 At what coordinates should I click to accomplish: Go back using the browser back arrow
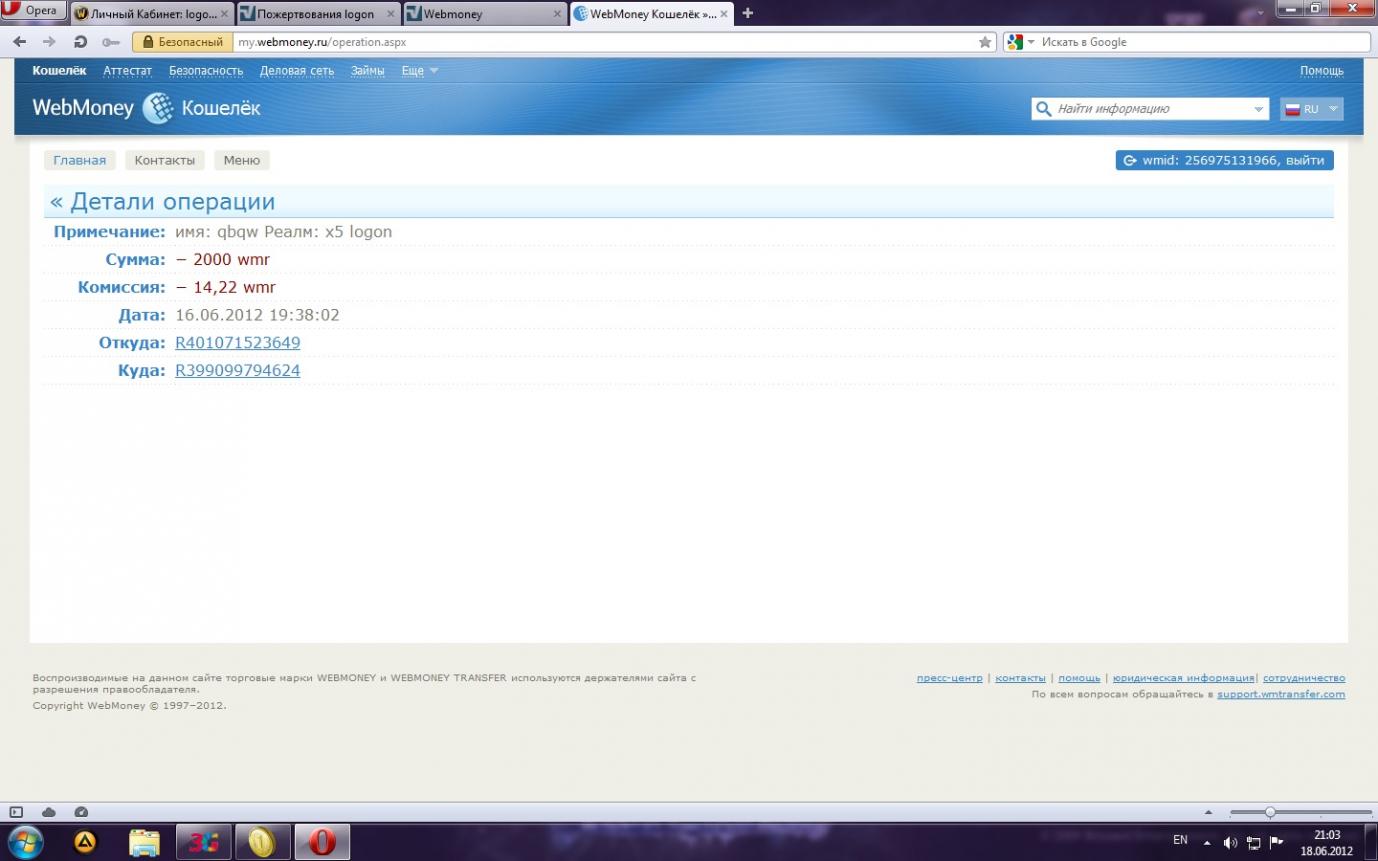click(x=19, y=42)
